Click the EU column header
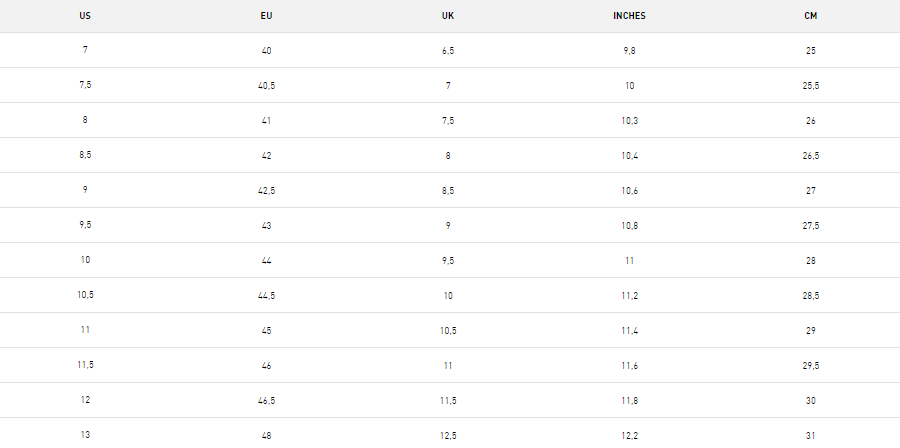Screen dimensions: 900x448 tap(266, 16)
